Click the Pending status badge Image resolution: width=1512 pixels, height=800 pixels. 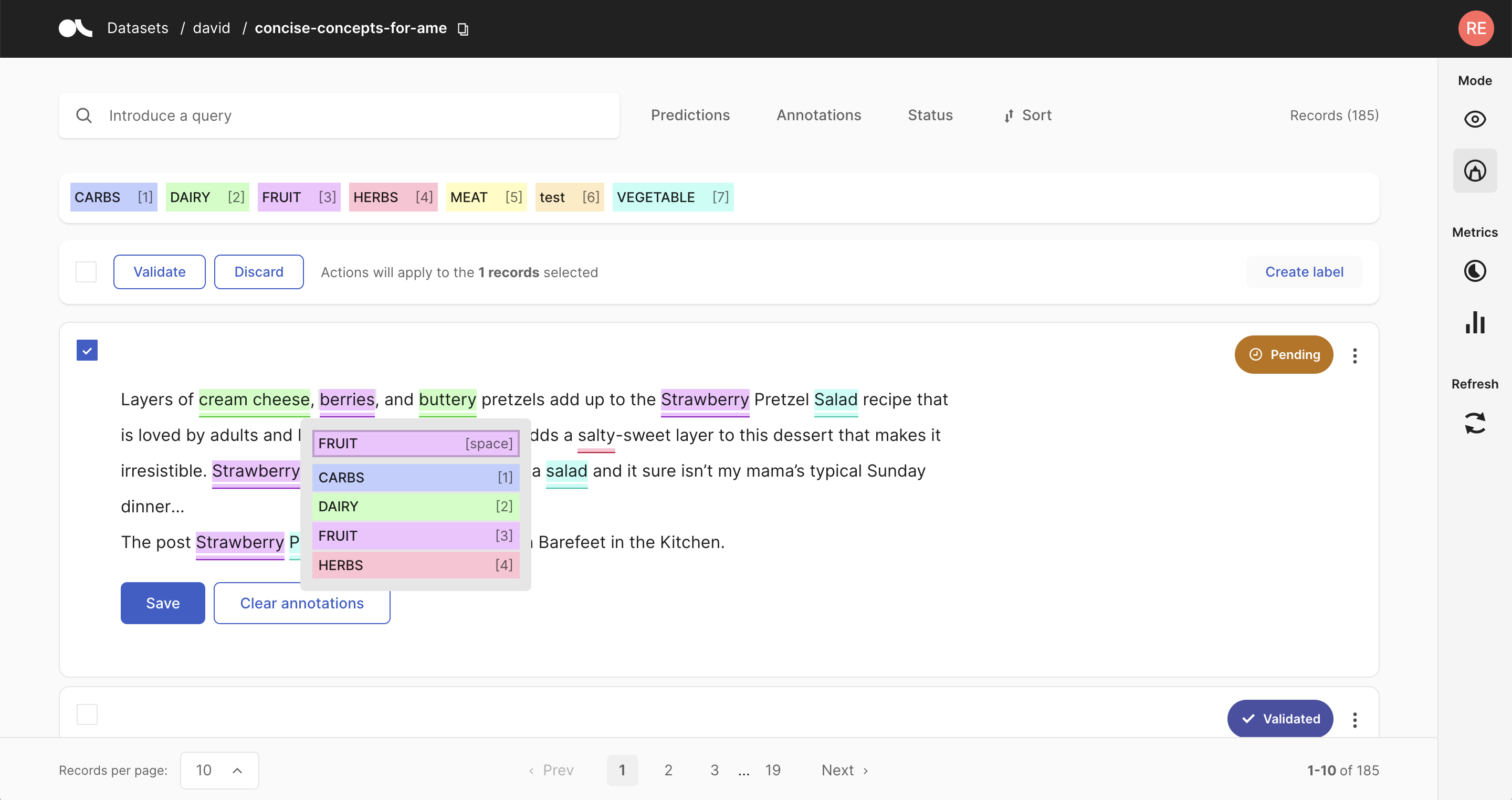[x=1284, y=354]
